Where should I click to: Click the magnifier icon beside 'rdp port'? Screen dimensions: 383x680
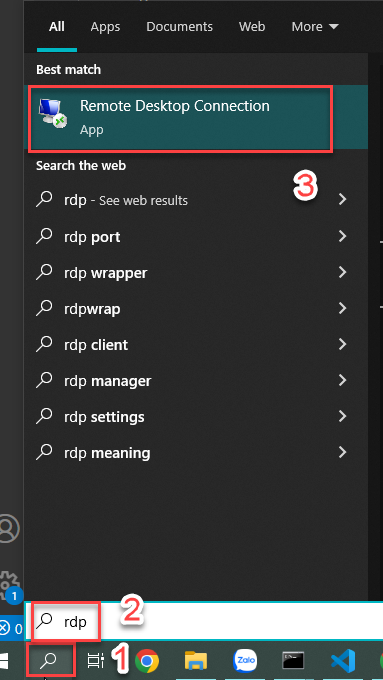pyautogui.click(x=45, y=235)
